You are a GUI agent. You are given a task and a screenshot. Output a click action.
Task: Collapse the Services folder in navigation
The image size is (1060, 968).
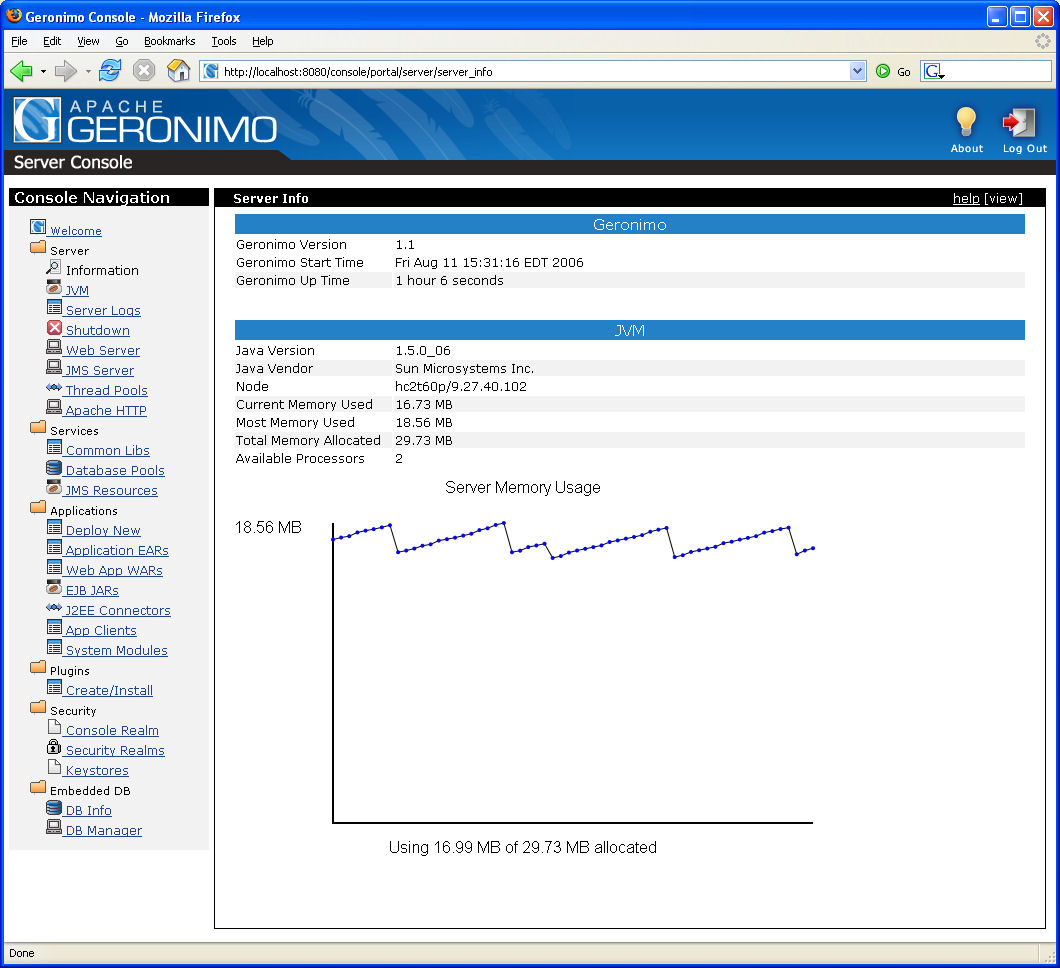click(38, 427)
